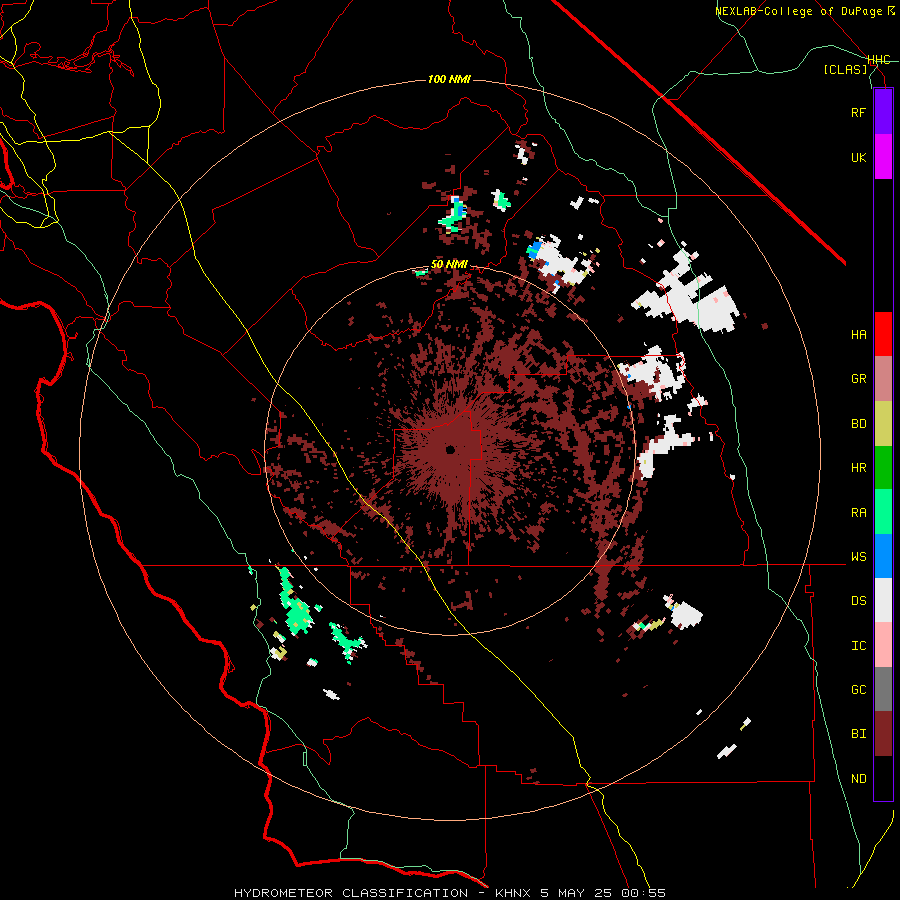Pick the RA rain color swatch

tap(883, 512)
